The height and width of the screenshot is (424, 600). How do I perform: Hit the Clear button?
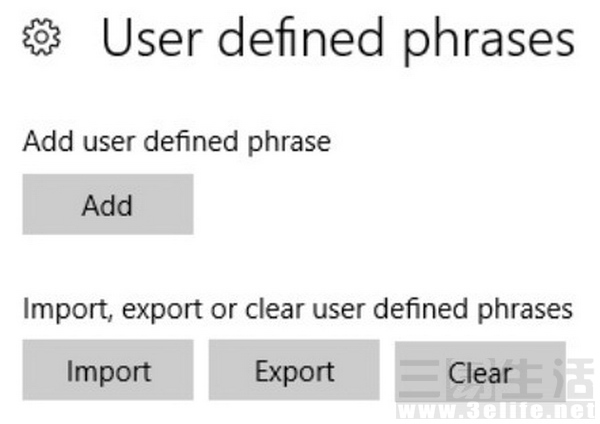coord(480,373)
